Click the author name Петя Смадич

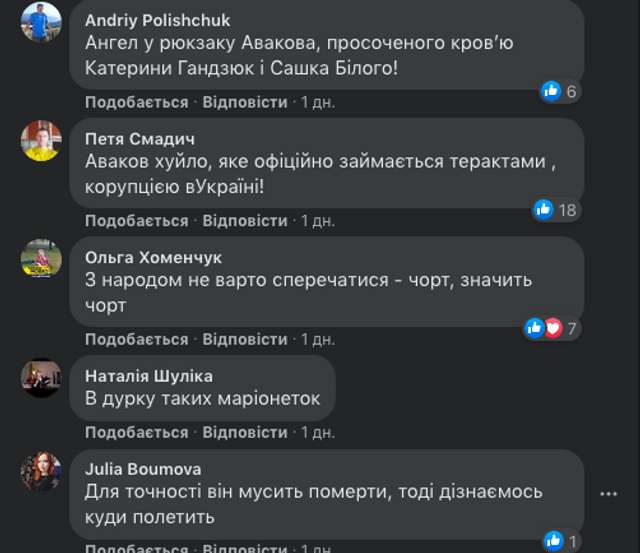pyautogui.click(x=137, y=138)
